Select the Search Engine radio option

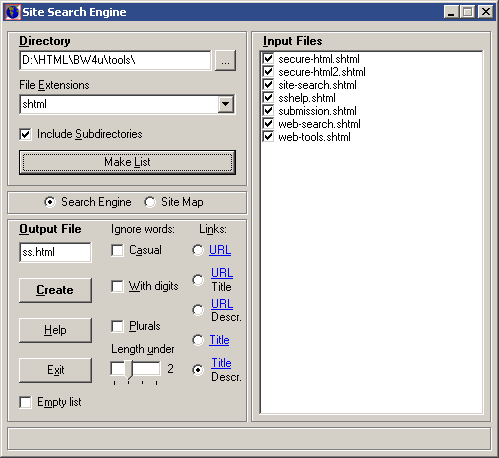coord(50,202)
